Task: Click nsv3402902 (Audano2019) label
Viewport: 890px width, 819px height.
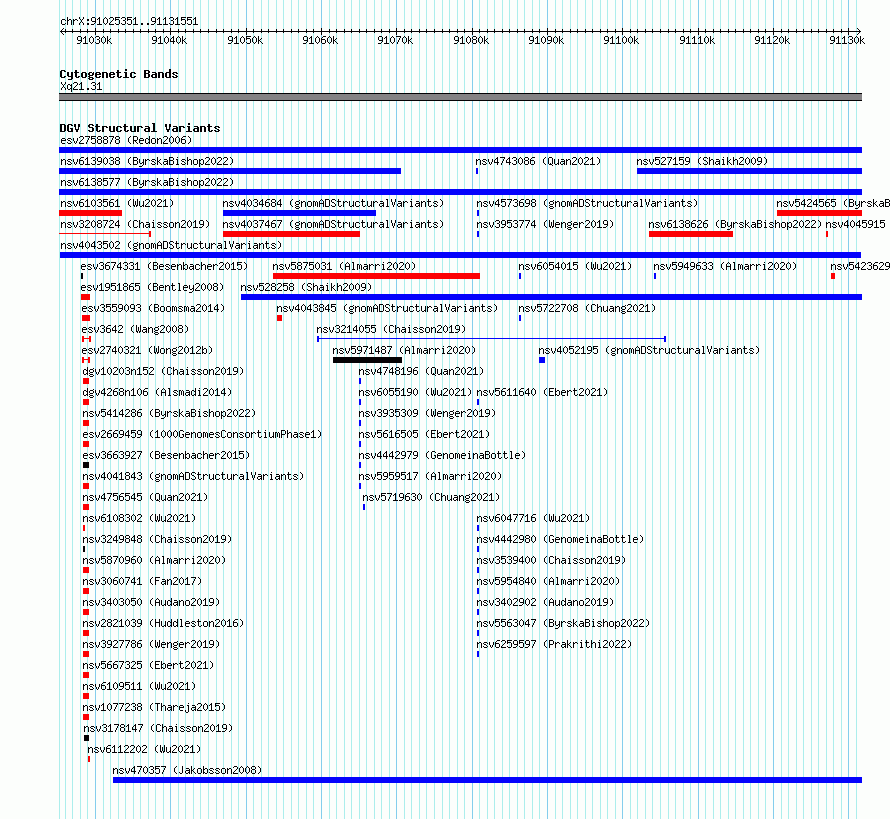Action: pos(545,602)
